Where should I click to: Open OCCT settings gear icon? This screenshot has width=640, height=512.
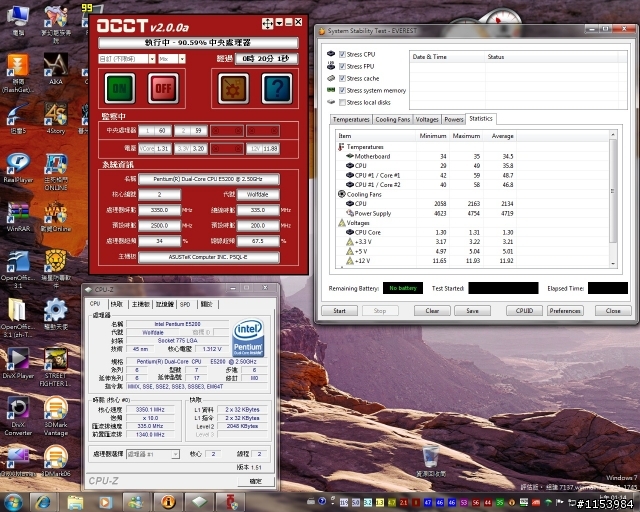pos(232,88)
